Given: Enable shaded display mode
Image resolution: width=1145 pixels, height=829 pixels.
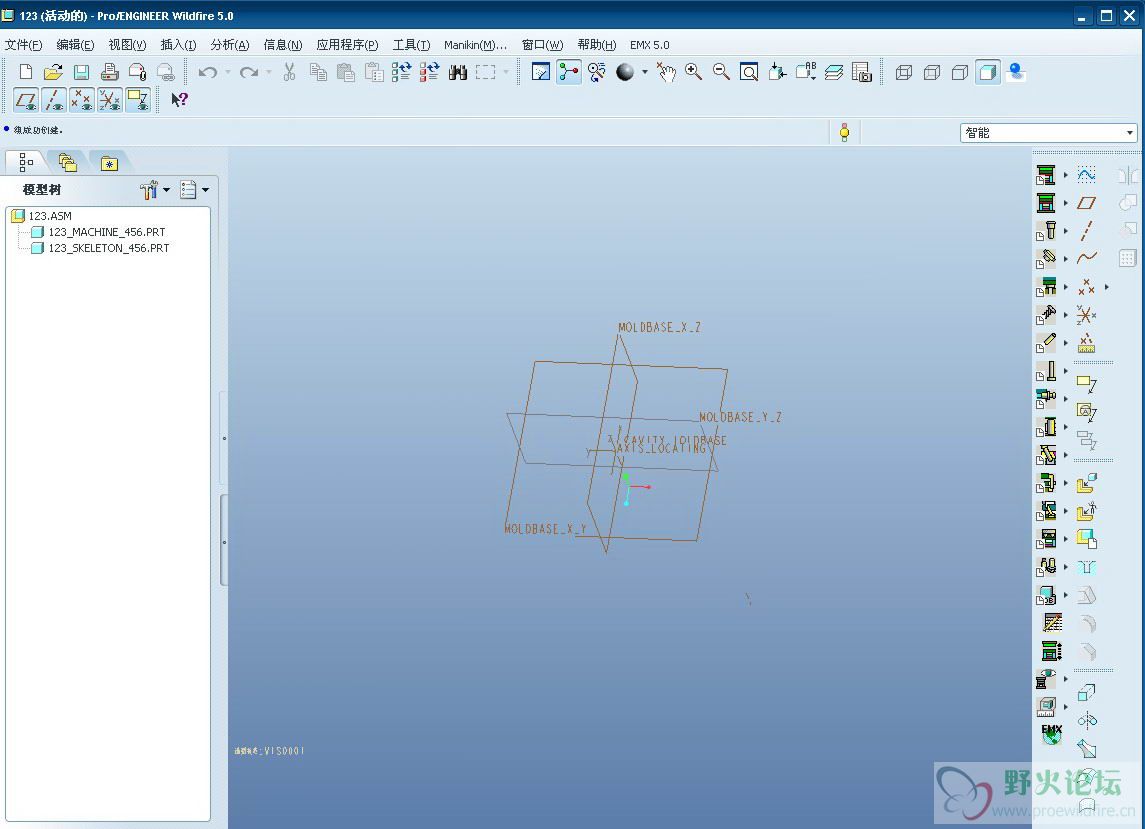Looking at the screenshot, I should point(987,72).
